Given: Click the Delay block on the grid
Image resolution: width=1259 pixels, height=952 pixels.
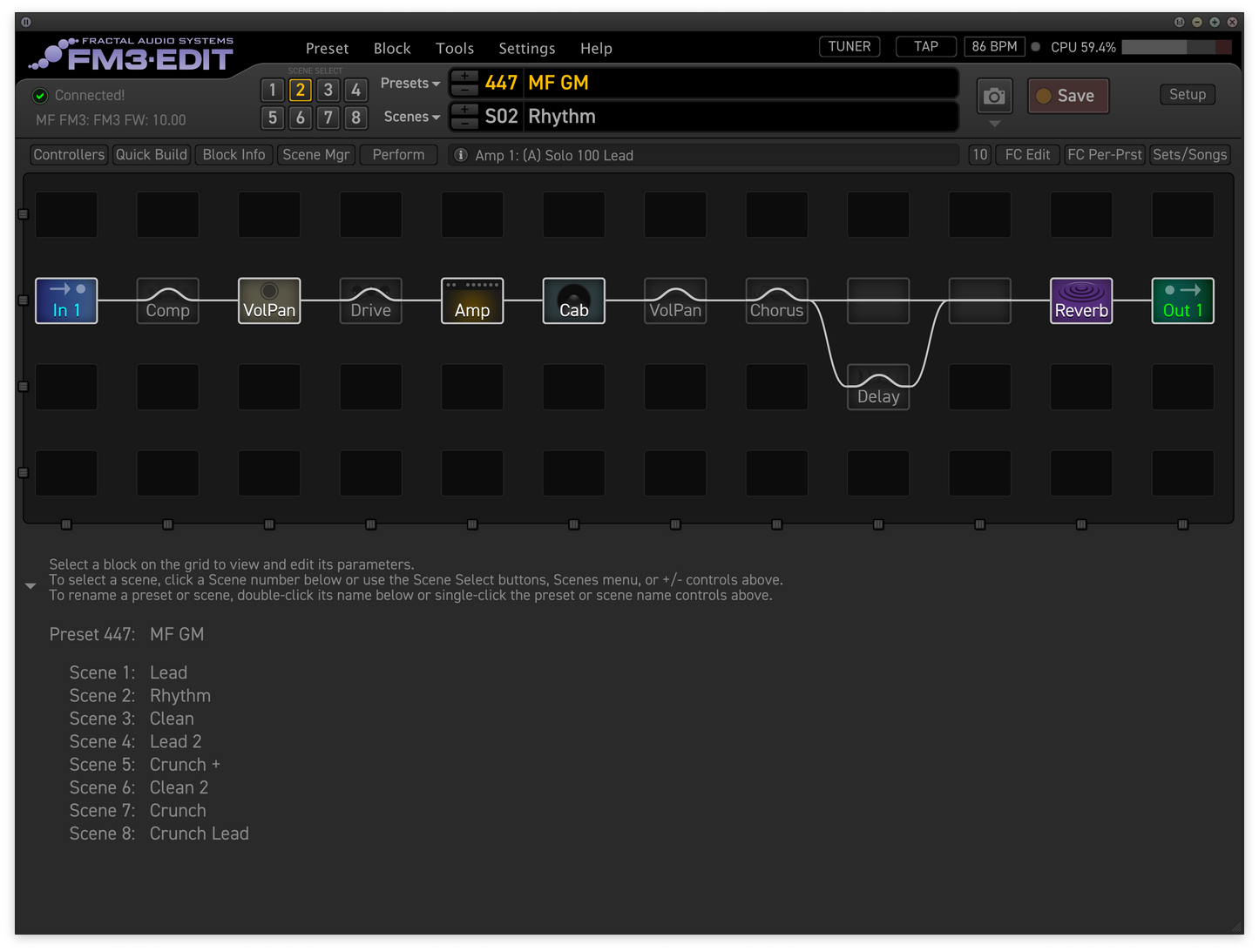Looking at the screenshot, I should coord(878,388).
